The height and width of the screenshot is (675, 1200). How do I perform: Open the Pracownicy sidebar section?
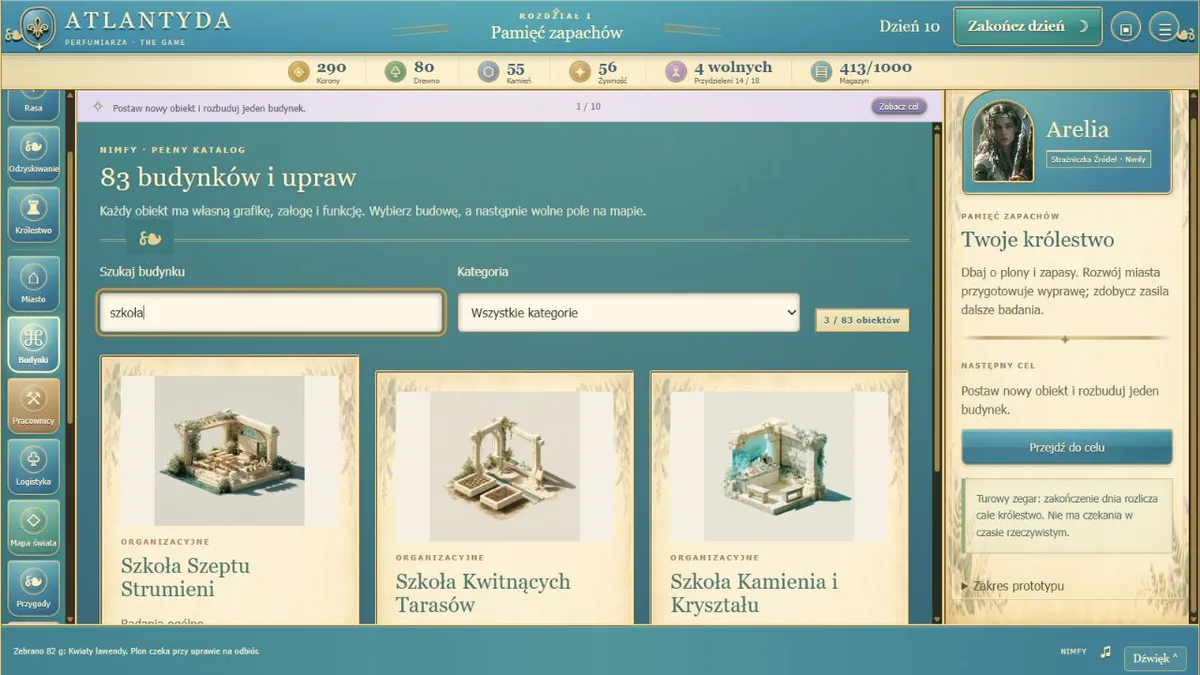pos(33,406)
